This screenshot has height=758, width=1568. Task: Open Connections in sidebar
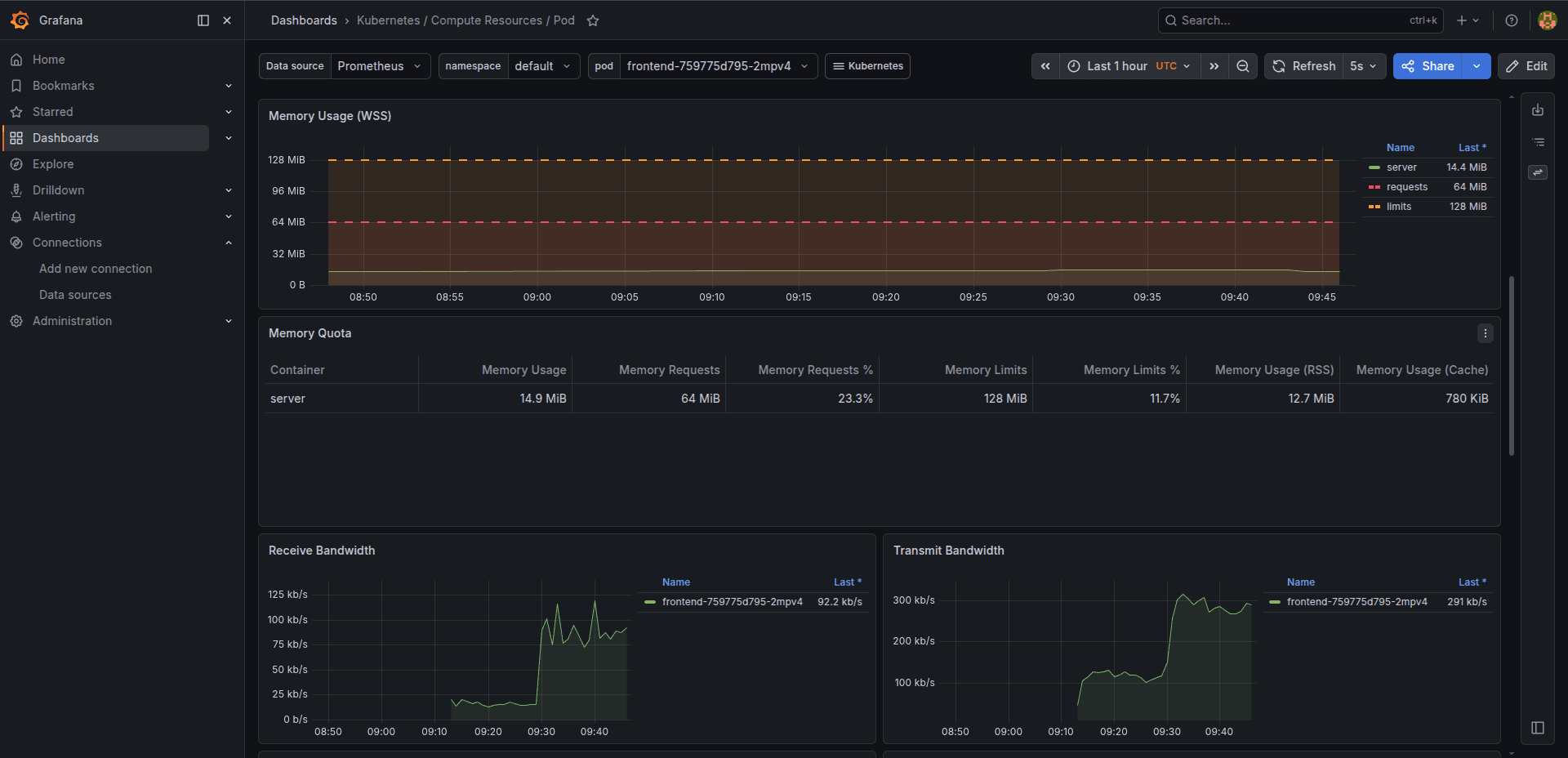coord(67,243)
